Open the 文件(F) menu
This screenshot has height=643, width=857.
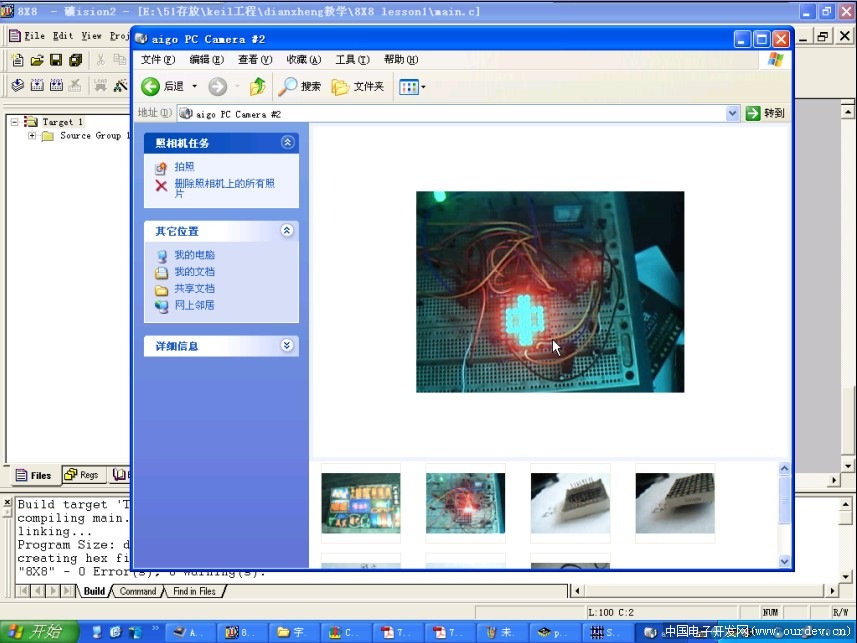tap(158, 60)
